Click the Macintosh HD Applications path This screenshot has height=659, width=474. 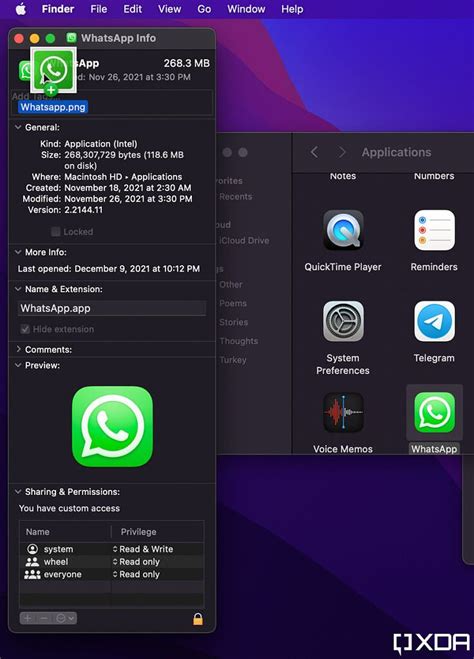tap(123, 177)
